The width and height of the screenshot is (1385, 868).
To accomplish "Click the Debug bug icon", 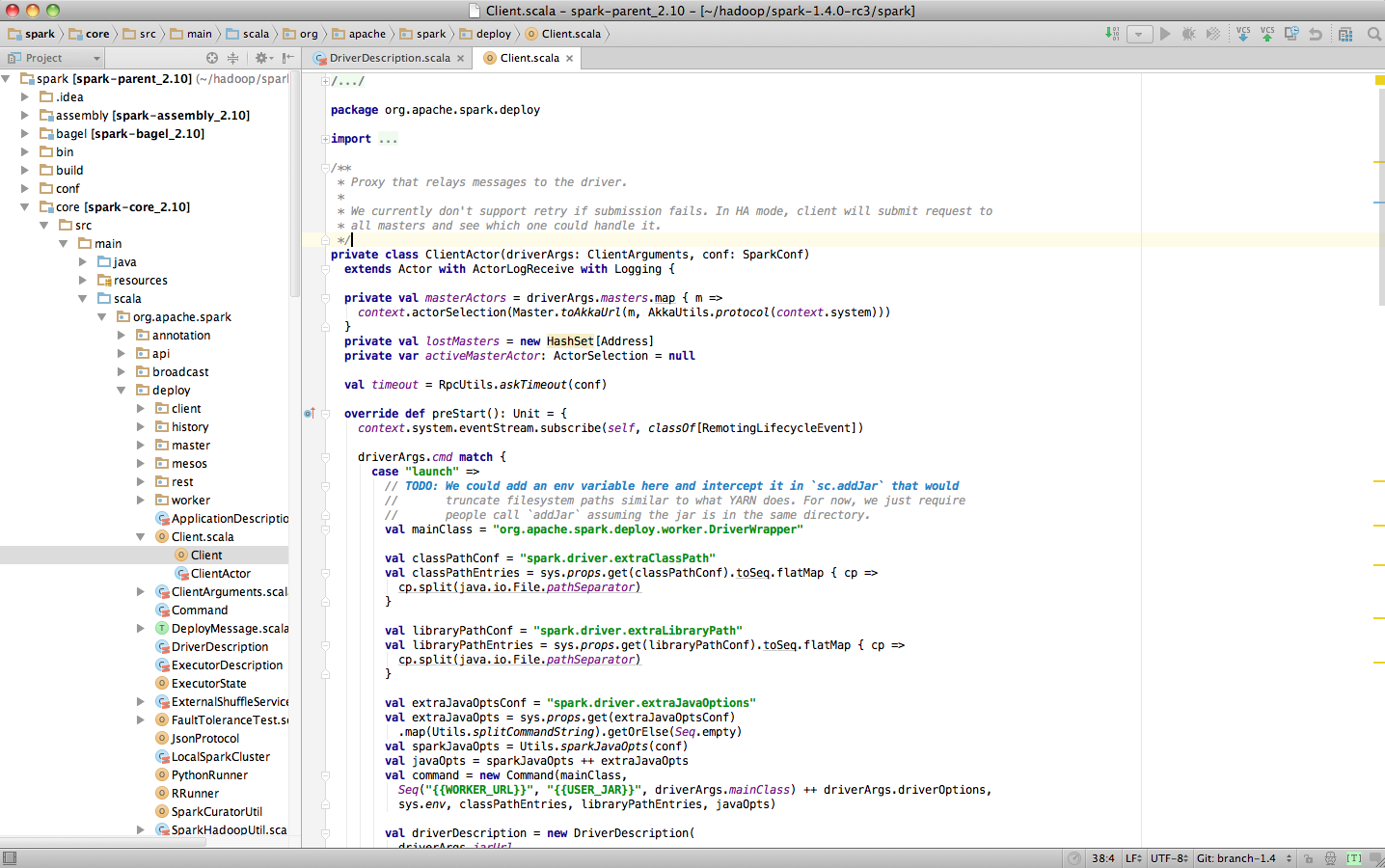I will click(1189, 34).
